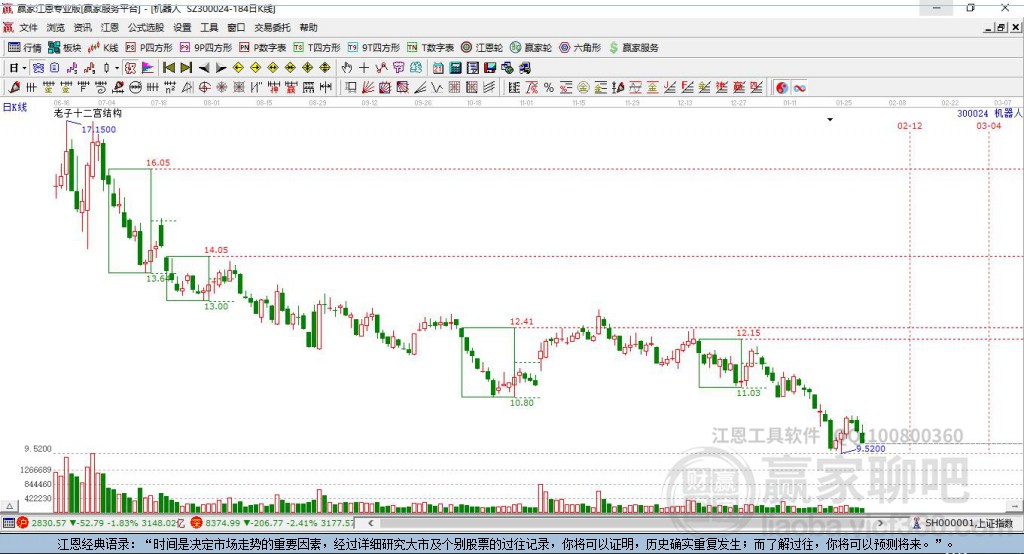The image size is (1024, 554).
Task: Click the small black triangle above the chart
Action: pyautogui.click(x=830, y=120)
